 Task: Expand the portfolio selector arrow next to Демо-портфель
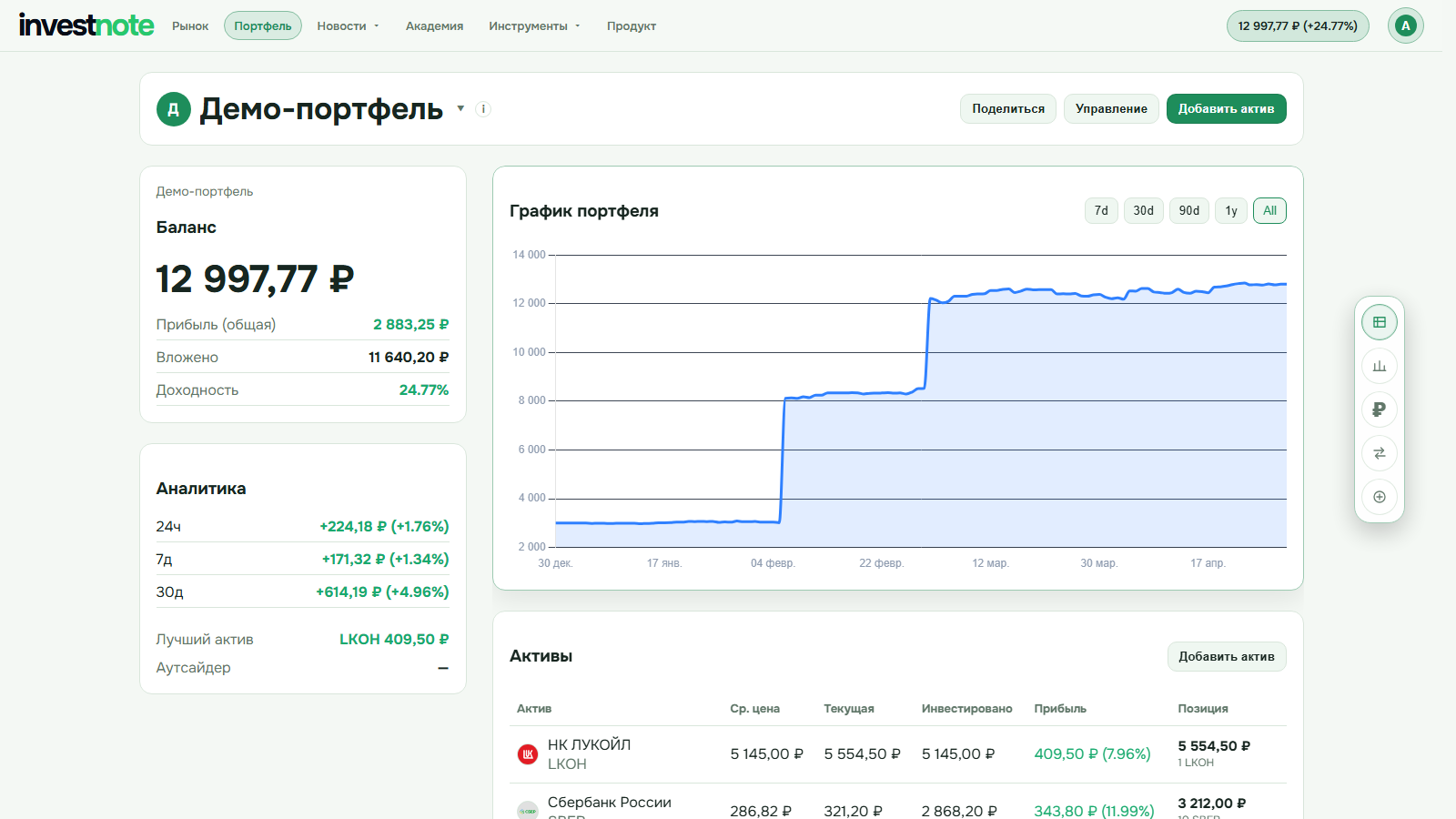460,109
